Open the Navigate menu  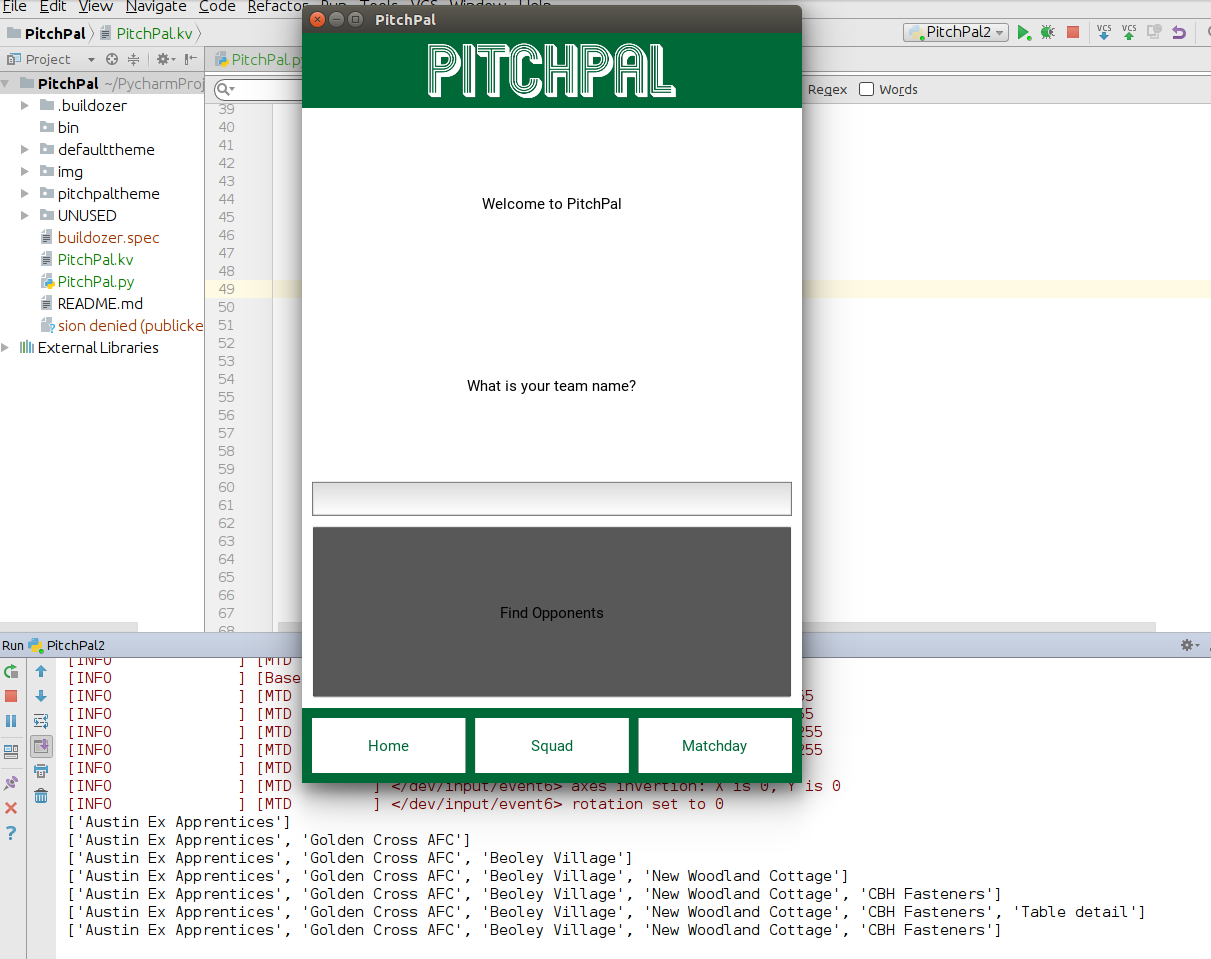click(156, 7)
